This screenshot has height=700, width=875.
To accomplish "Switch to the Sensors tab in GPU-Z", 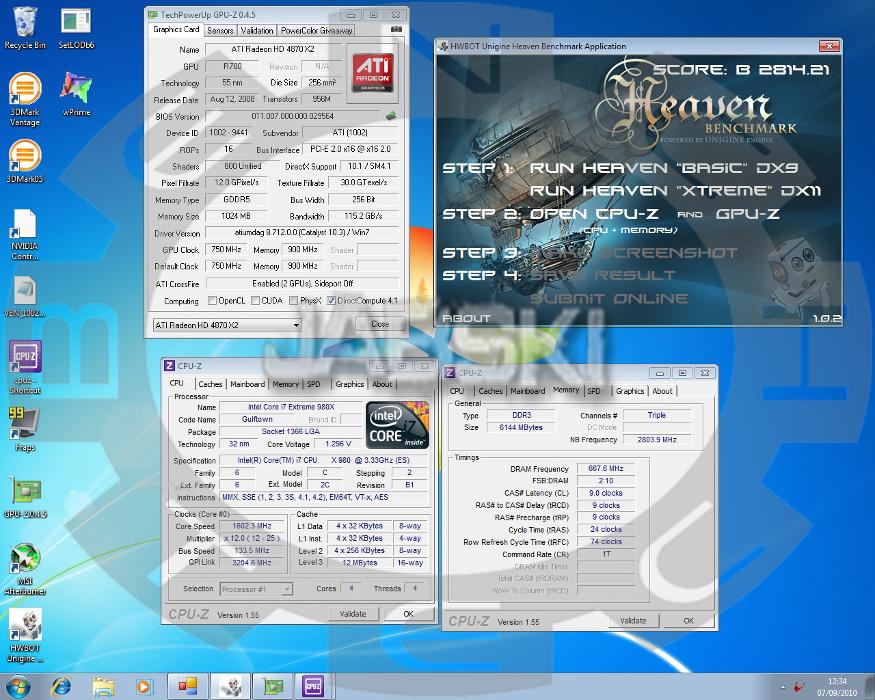I will (220, 31).
